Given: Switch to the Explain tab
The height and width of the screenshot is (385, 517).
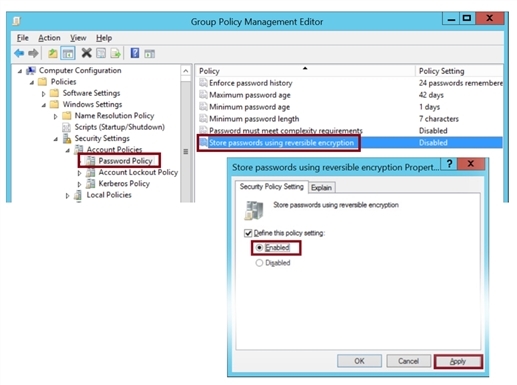Looking at the screenshot, I should (x=321, y=188).
